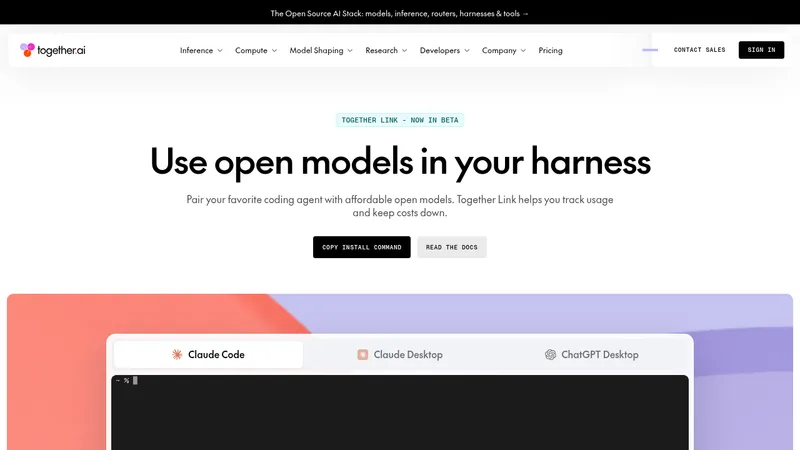Viewport: 800px width, 450px height.
Task: Click the Contact Sales button
Action: click(699, 50)
